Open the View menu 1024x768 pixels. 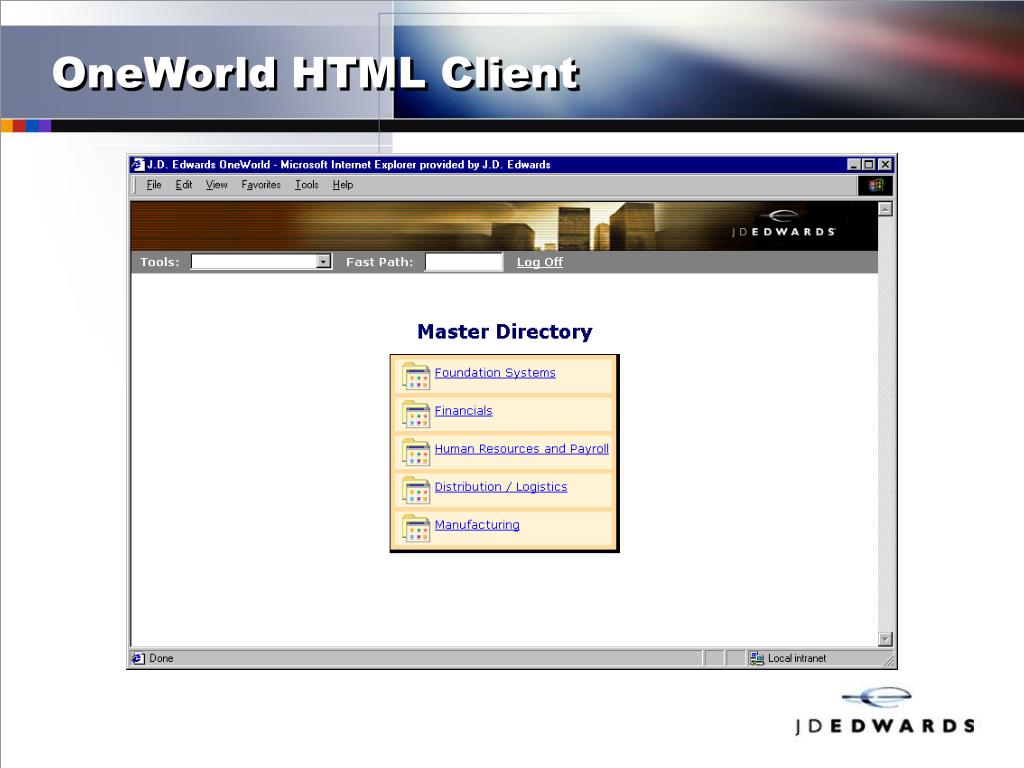(216, 185)
